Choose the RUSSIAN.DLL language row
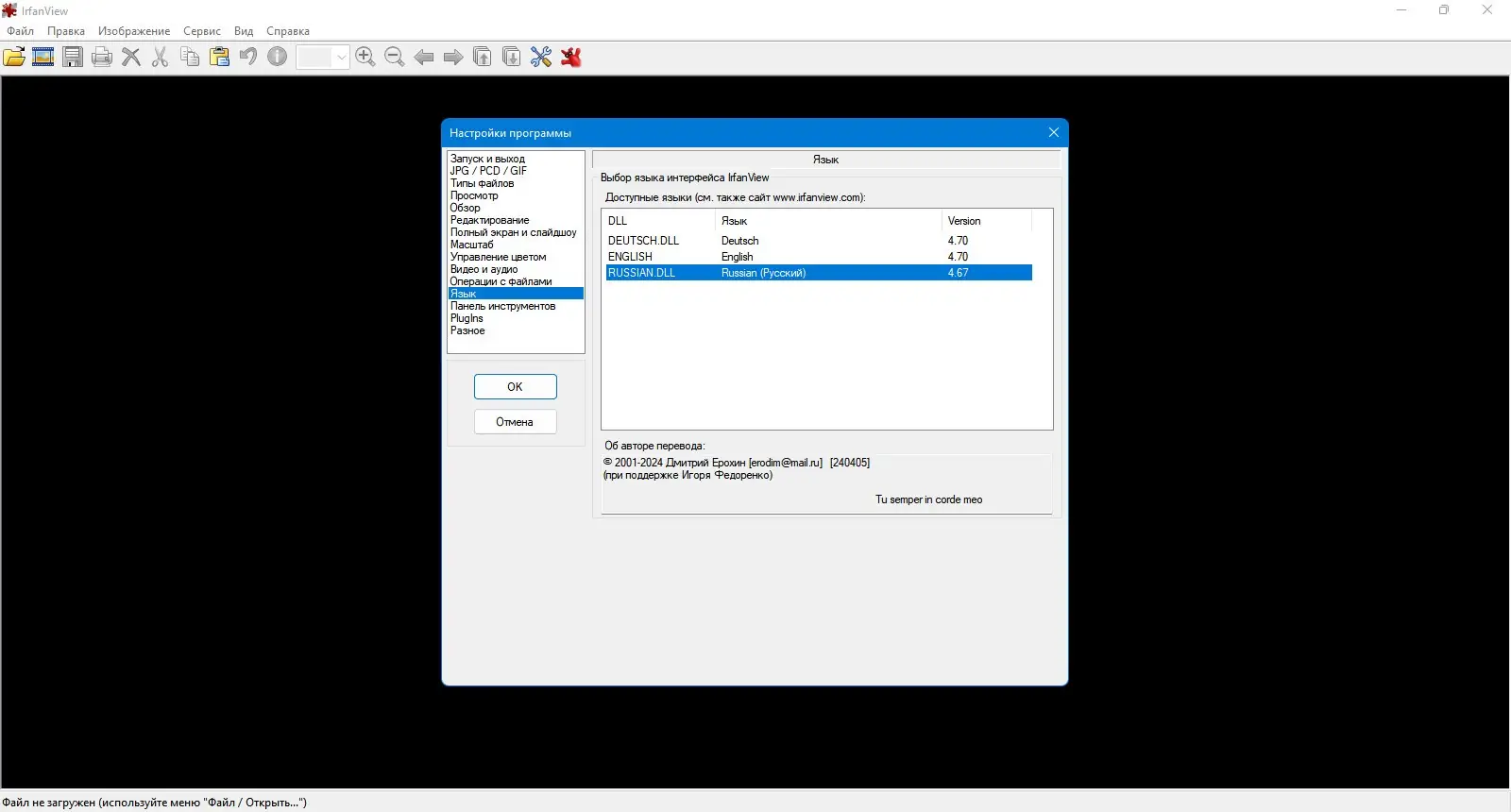Screen dimensions: 1511x812 point(819,273)
